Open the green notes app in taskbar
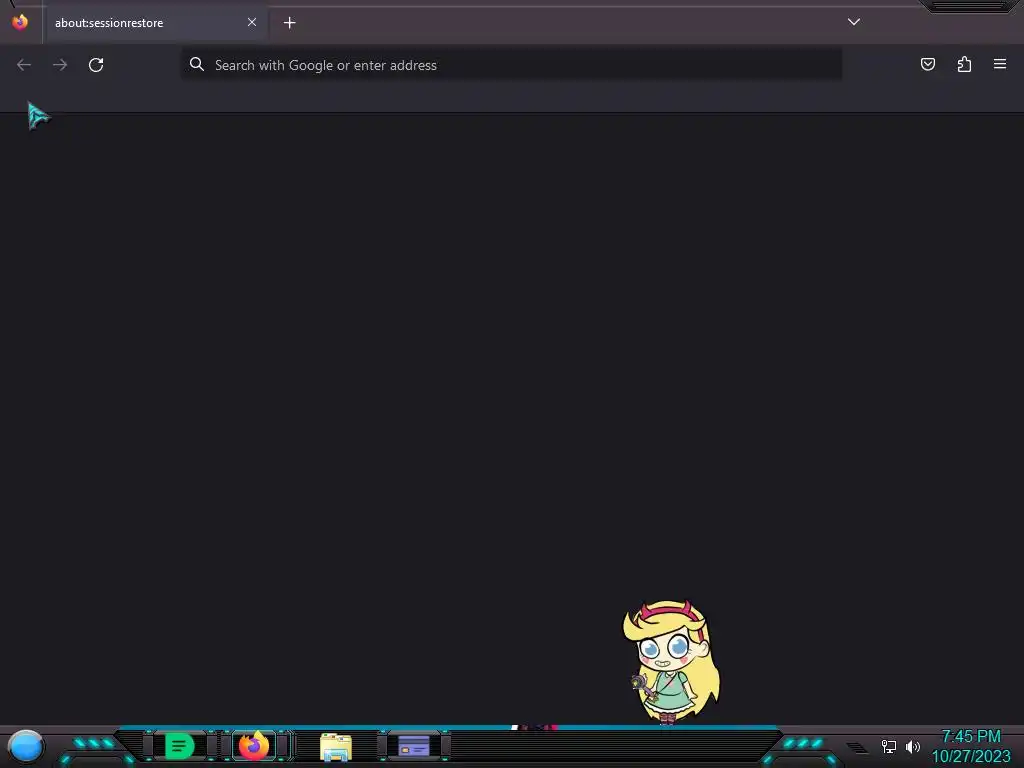 click(x=180, y=746)
